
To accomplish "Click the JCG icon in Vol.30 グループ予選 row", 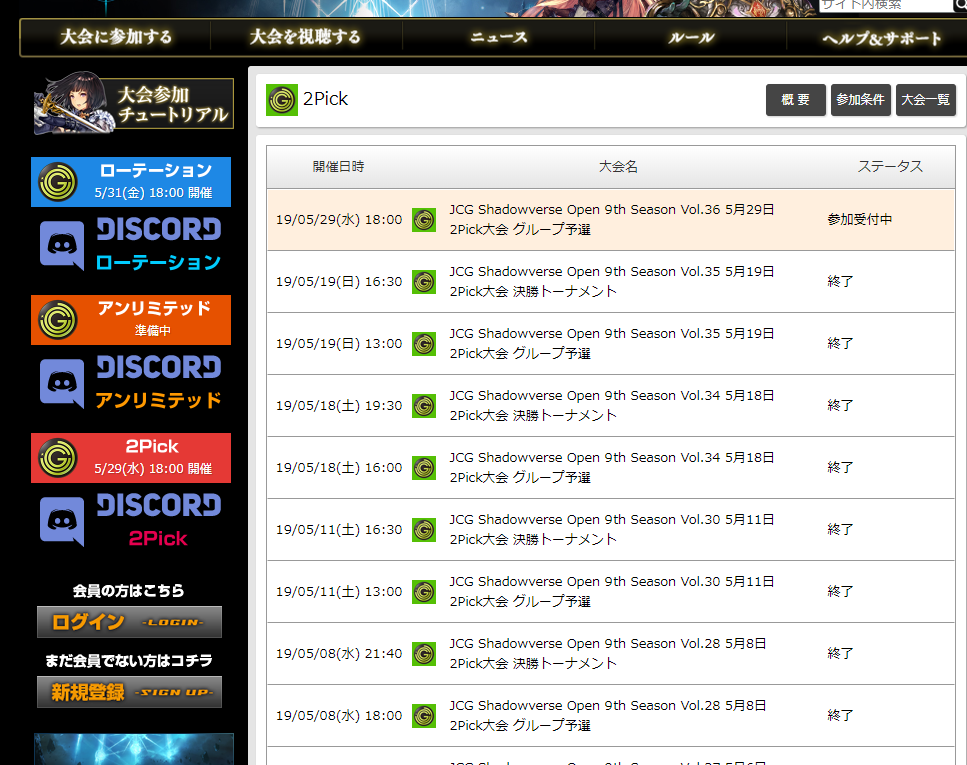I will (x=424, y=592).
